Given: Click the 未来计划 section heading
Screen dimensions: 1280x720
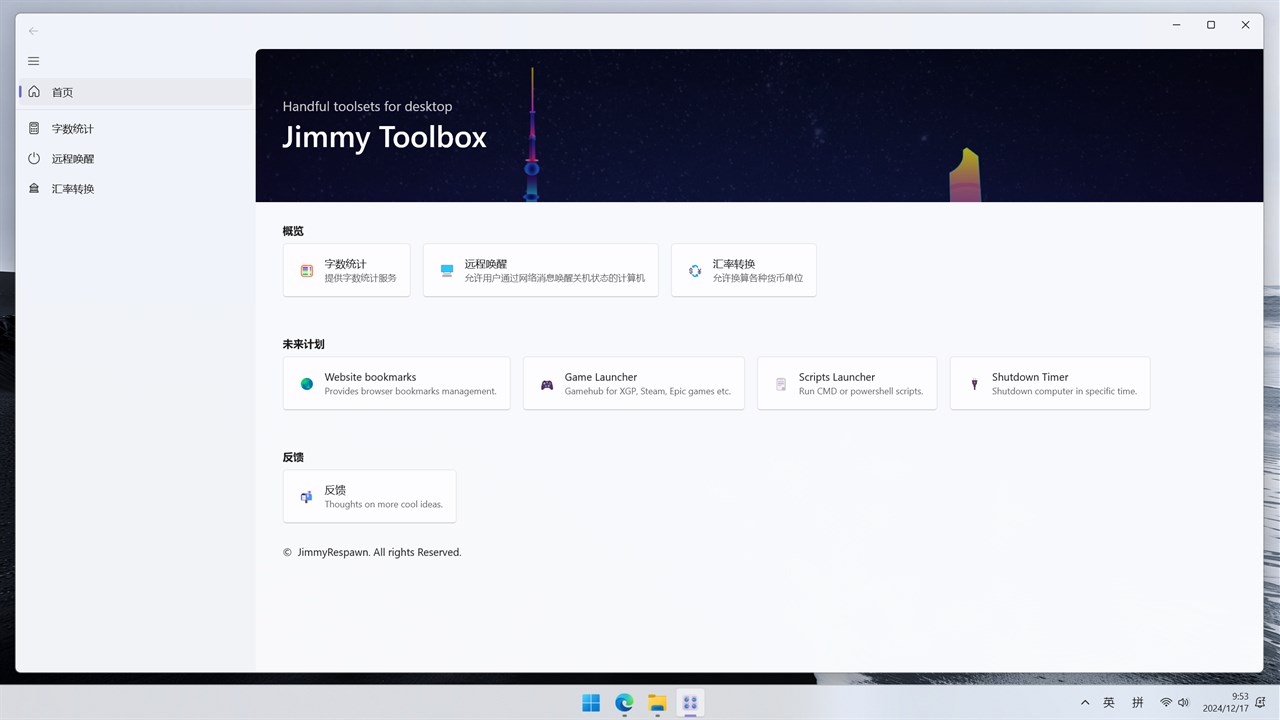Looking at the screenshot, I should (x=304, y=344).
